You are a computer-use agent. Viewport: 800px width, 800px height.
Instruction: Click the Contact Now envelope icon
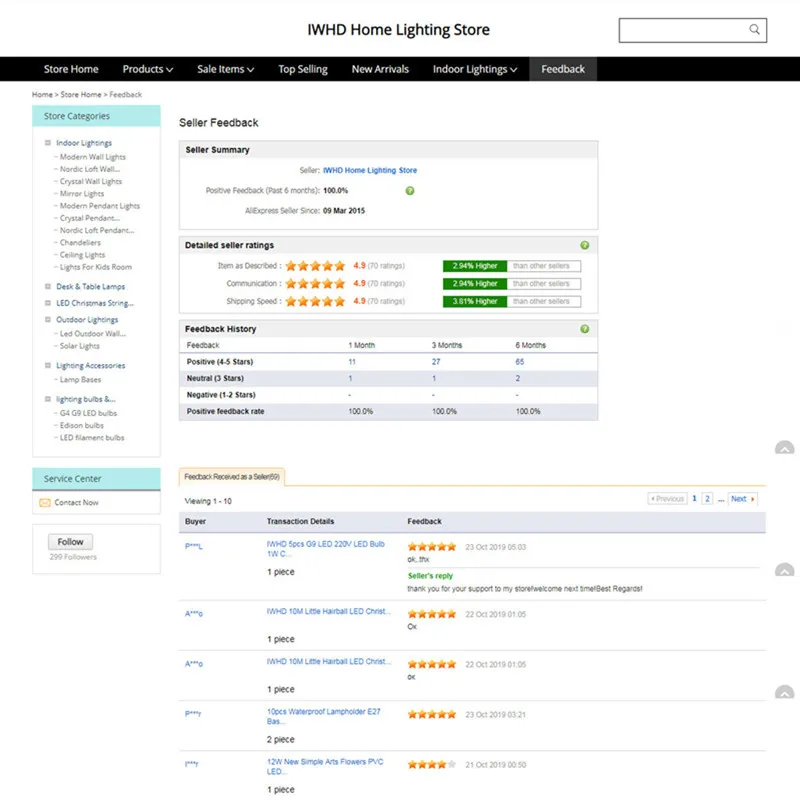point(45,503)
